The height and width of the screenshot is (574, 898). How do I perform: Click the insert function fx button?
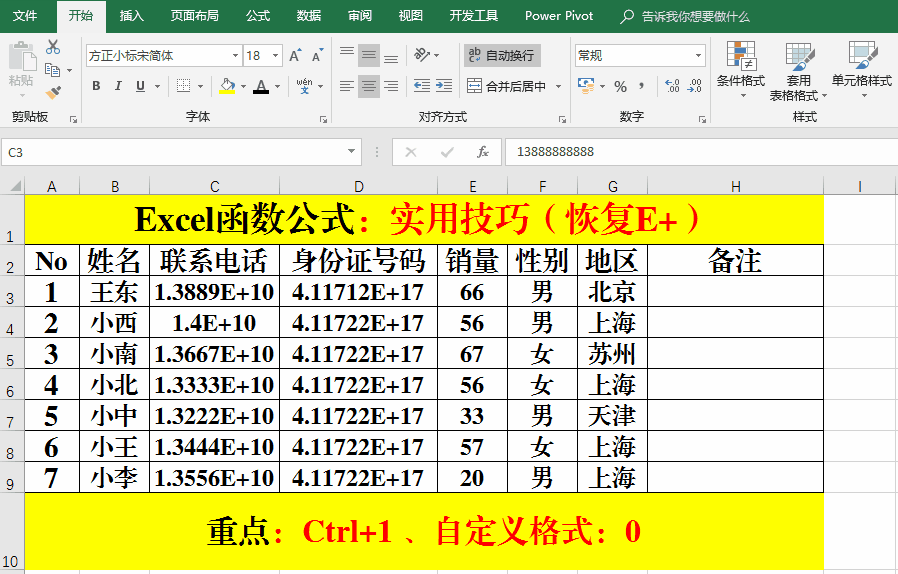483,152
